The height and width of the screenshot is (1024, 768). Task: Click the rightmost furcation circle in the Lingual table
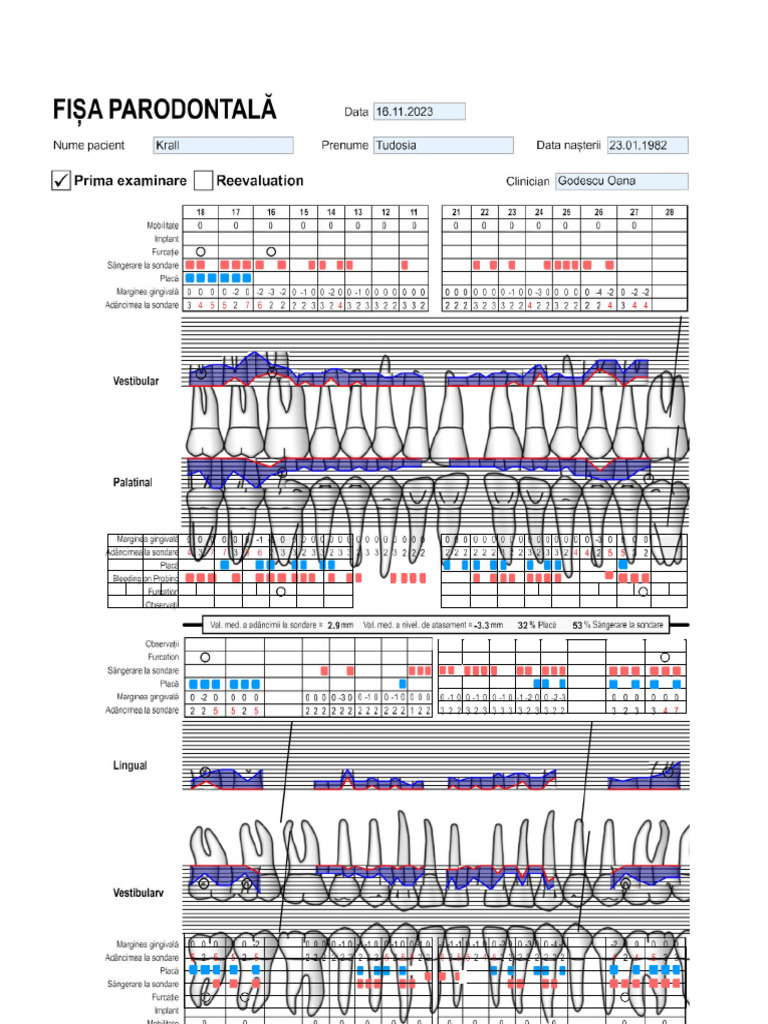(665, 657)
